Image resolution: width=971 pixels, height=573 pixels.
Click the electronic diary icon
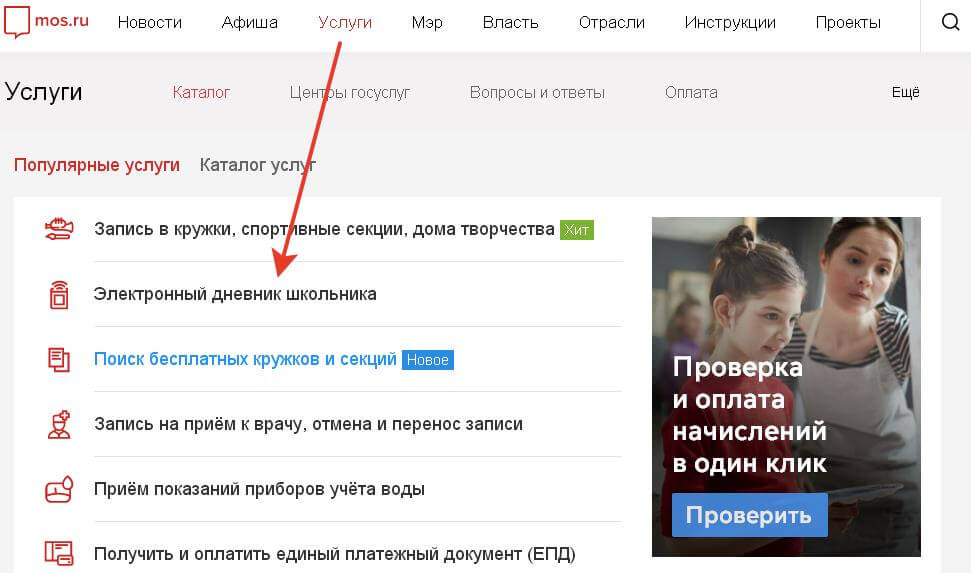point(59,294)
